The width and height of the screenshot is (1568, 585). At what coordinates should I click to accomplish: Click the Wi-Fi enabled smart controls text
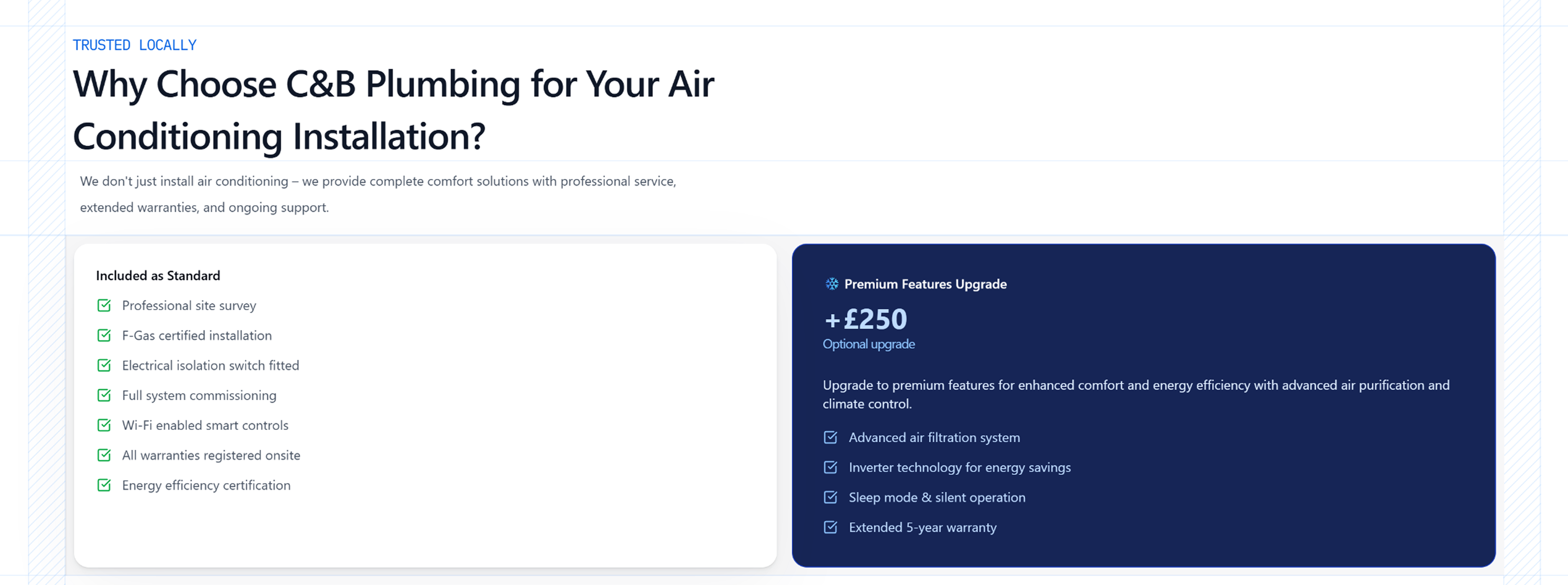point(205,425)
